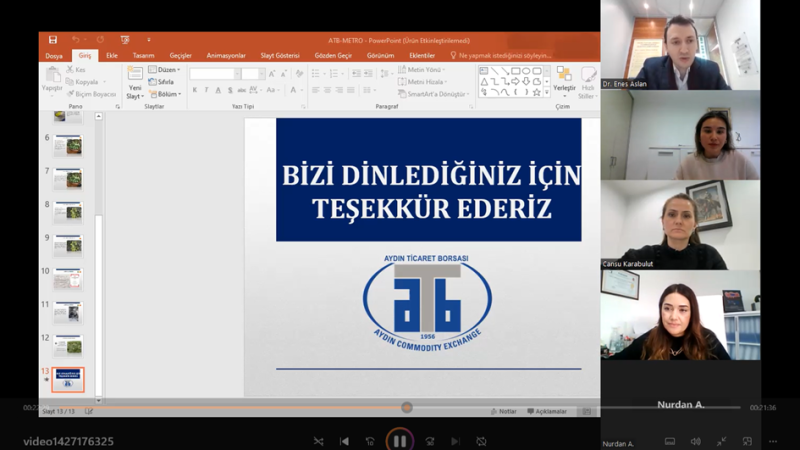The height and width of the screenshot is (450, 800).
Task: Open the Animasyonlar tab
Action: pos(226,56)
